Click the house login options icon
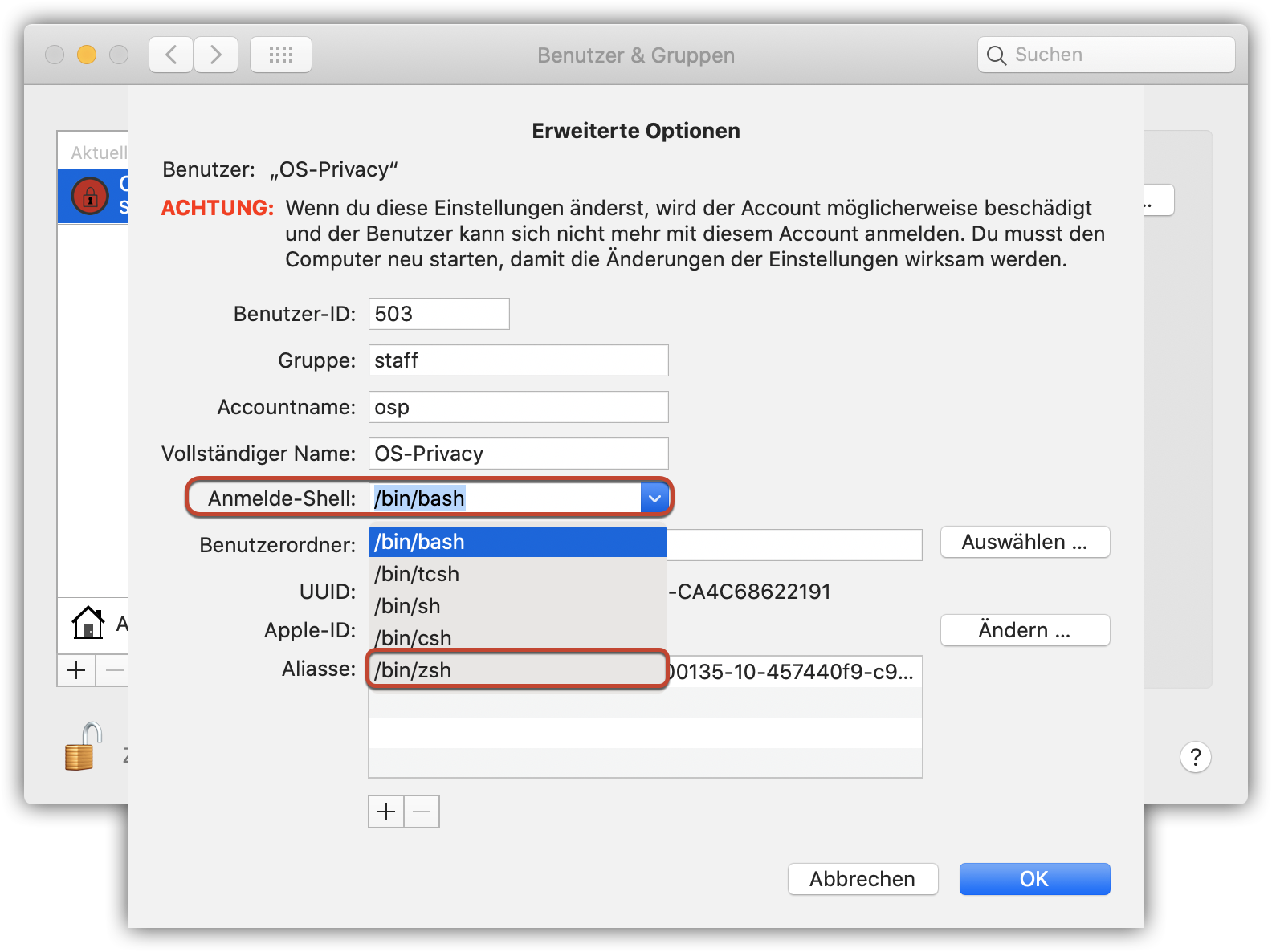Image resolution: width=1272 pixels, height=952 pixels. (x=88, y=623)
